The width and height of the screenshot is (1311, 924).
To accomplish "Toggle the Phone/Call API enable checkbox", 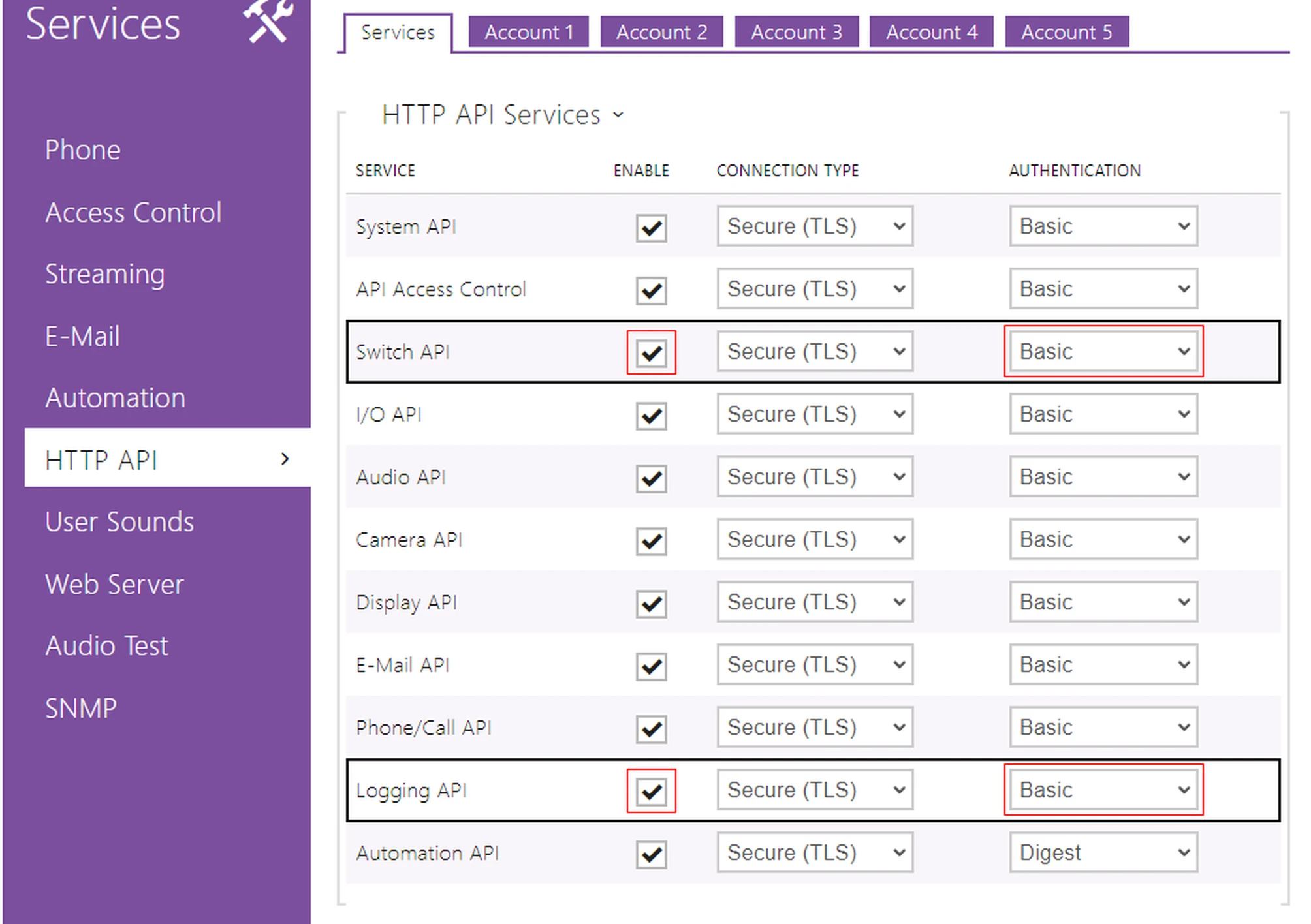I will pyautogui.click(x=651, y=729).
